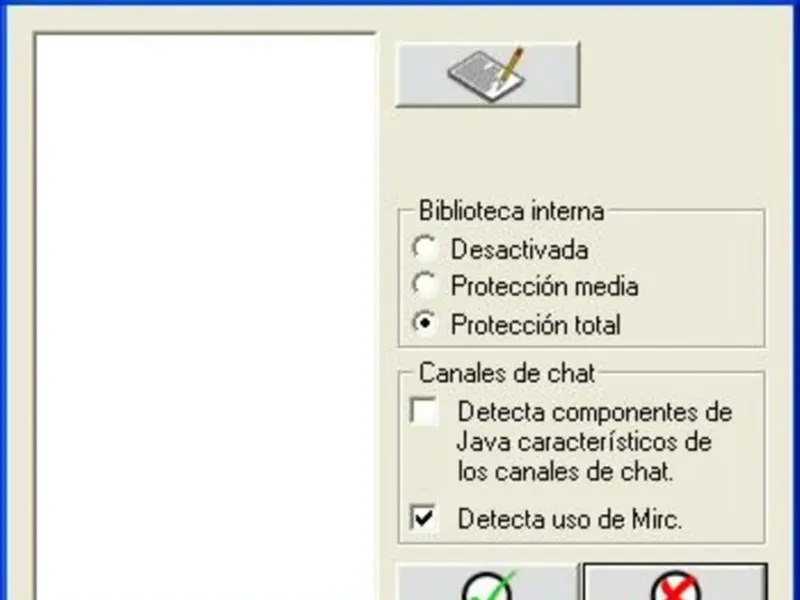Cancel with the red X button
The image size is (800, 600).
[675, 583]
